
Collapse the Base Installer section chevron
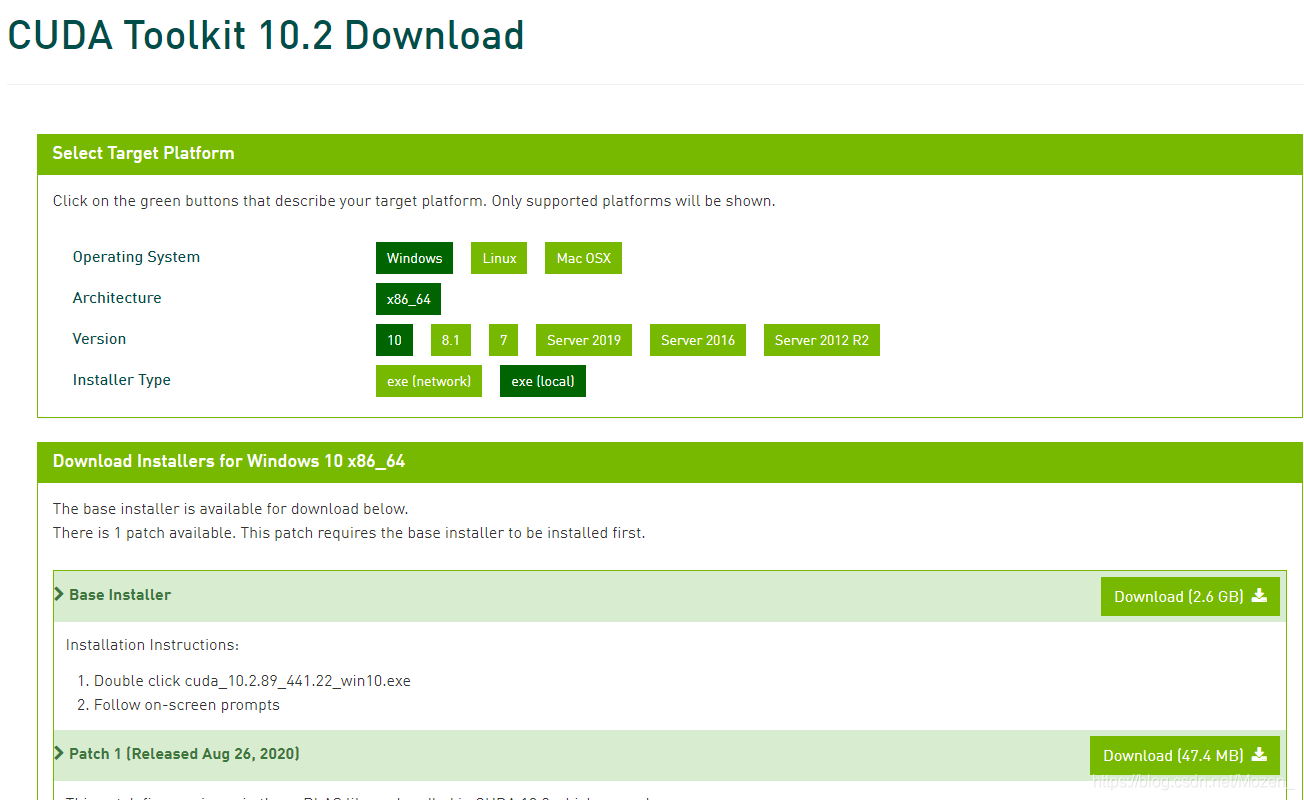pyautogui.click(x=59, y=595)
